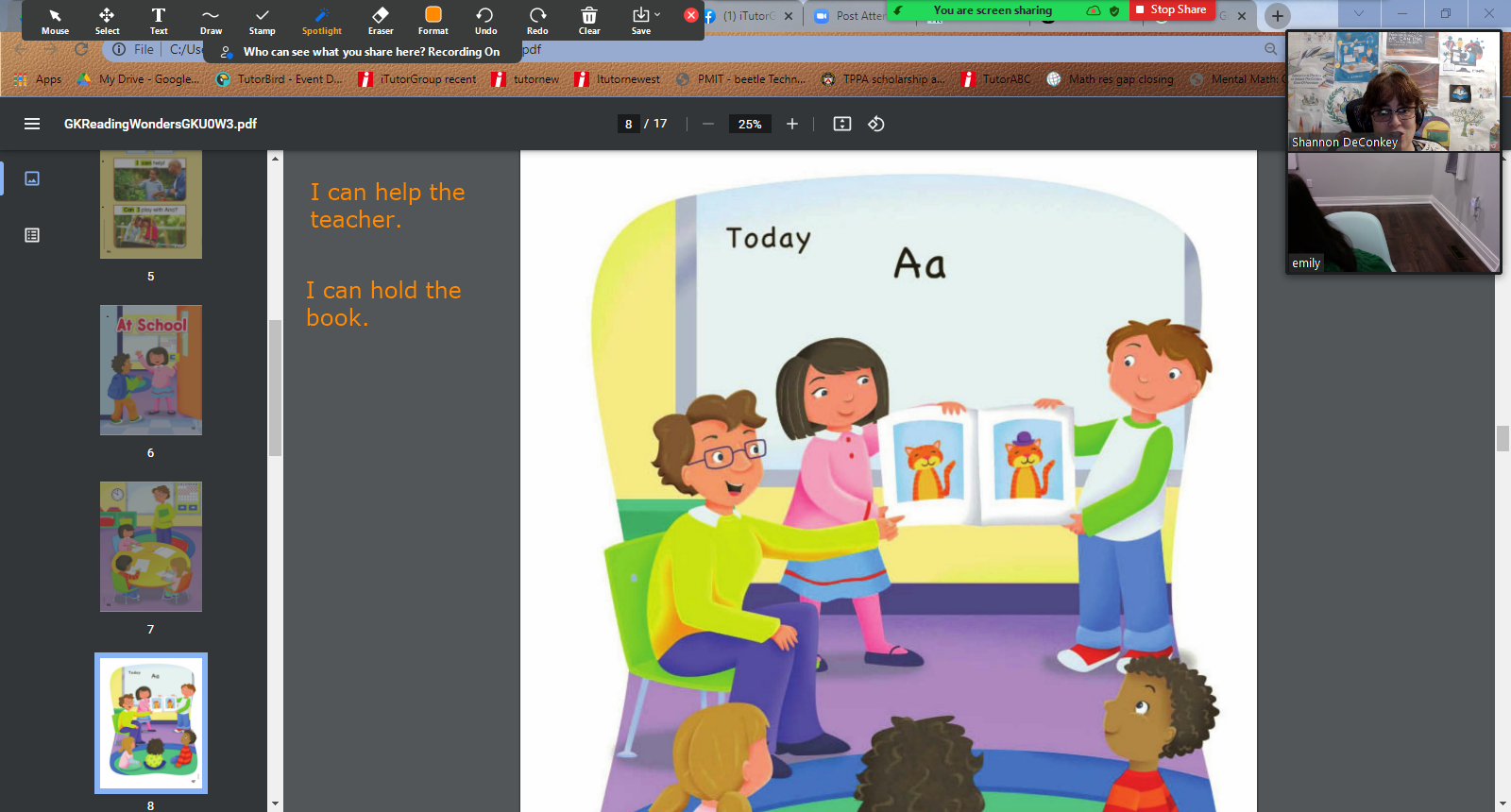Open the Format color option
Image resolution: width=1511 pixels, height=812 pixels.
coord(433,21)
